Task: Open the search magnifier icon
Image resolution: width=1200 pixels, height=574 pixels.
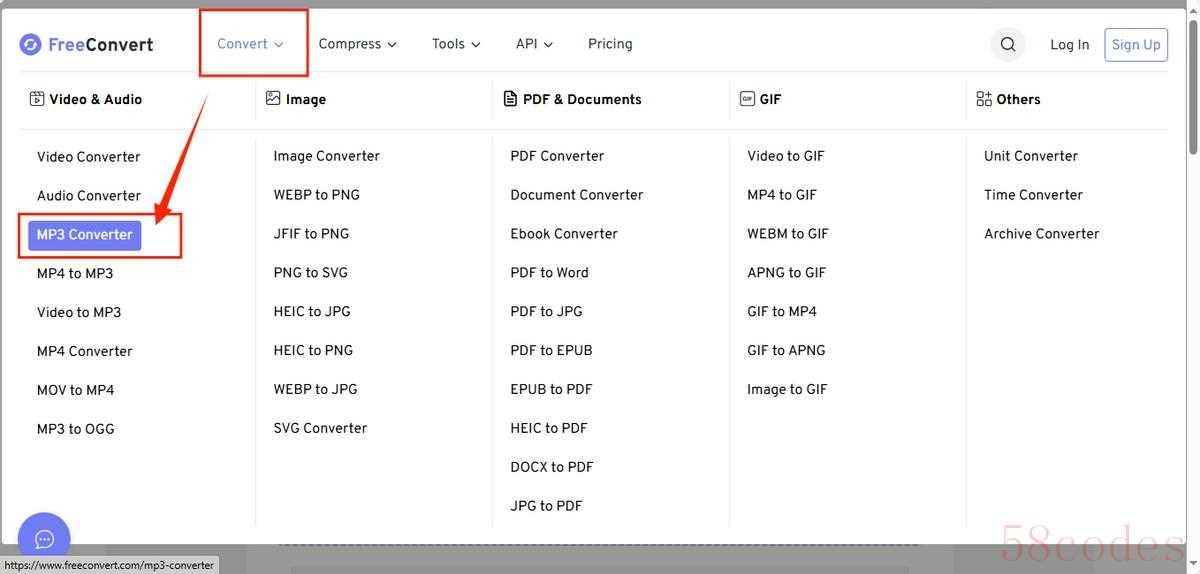Action: click(x=1008, y=44)
